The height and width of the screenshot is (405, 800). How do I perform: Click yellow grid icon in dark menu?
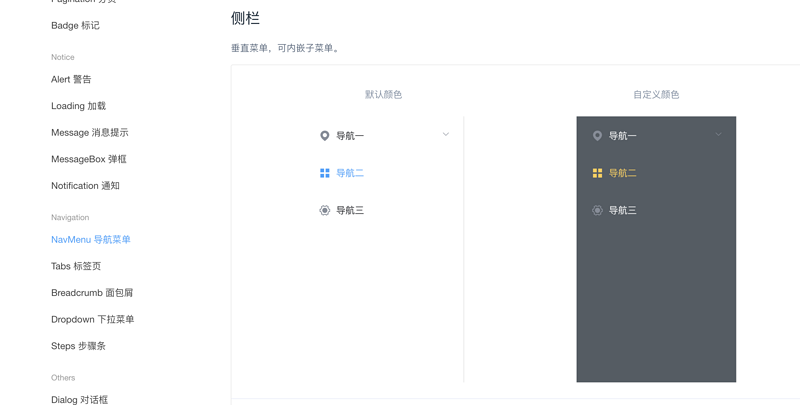click(x=597, y=173)
